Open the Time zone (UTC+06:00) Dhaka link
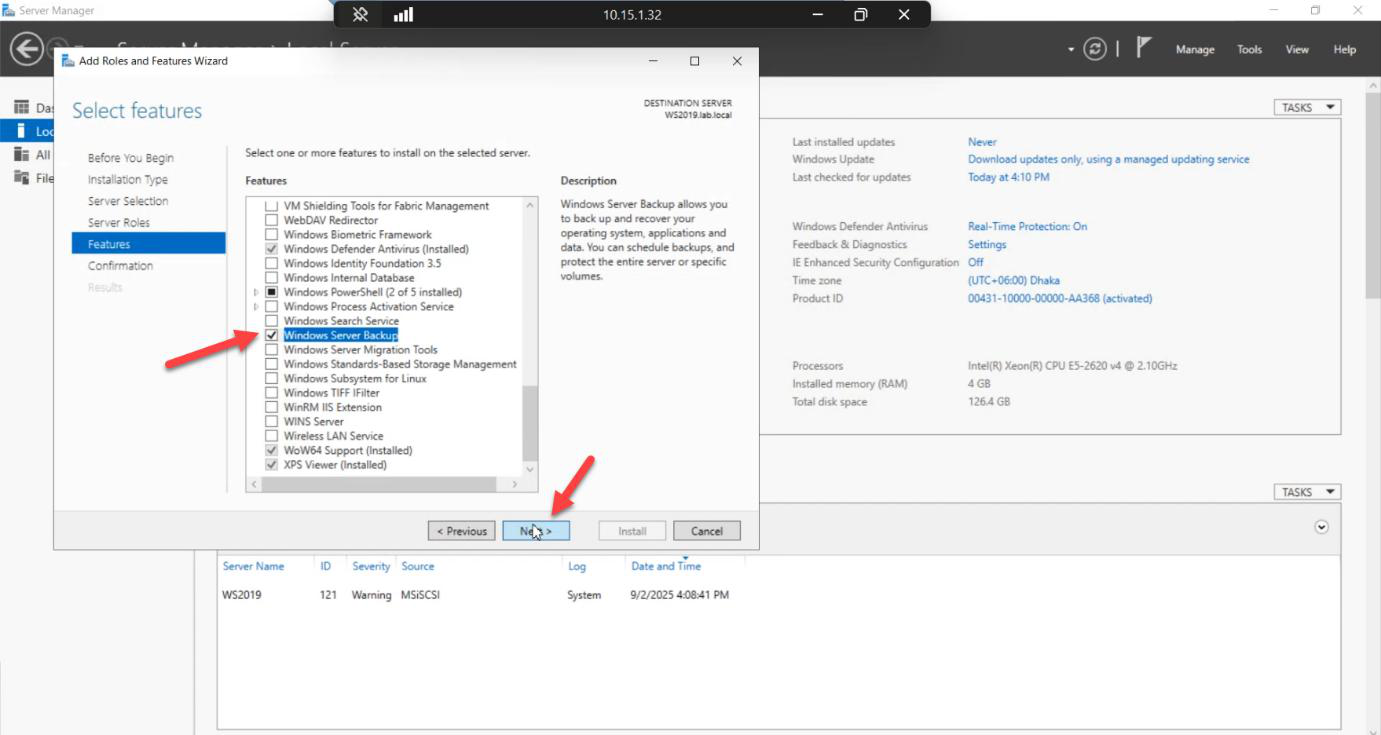Image resolution: width=1381 pixels, height=735 pixels. (x=1013, y=280)
